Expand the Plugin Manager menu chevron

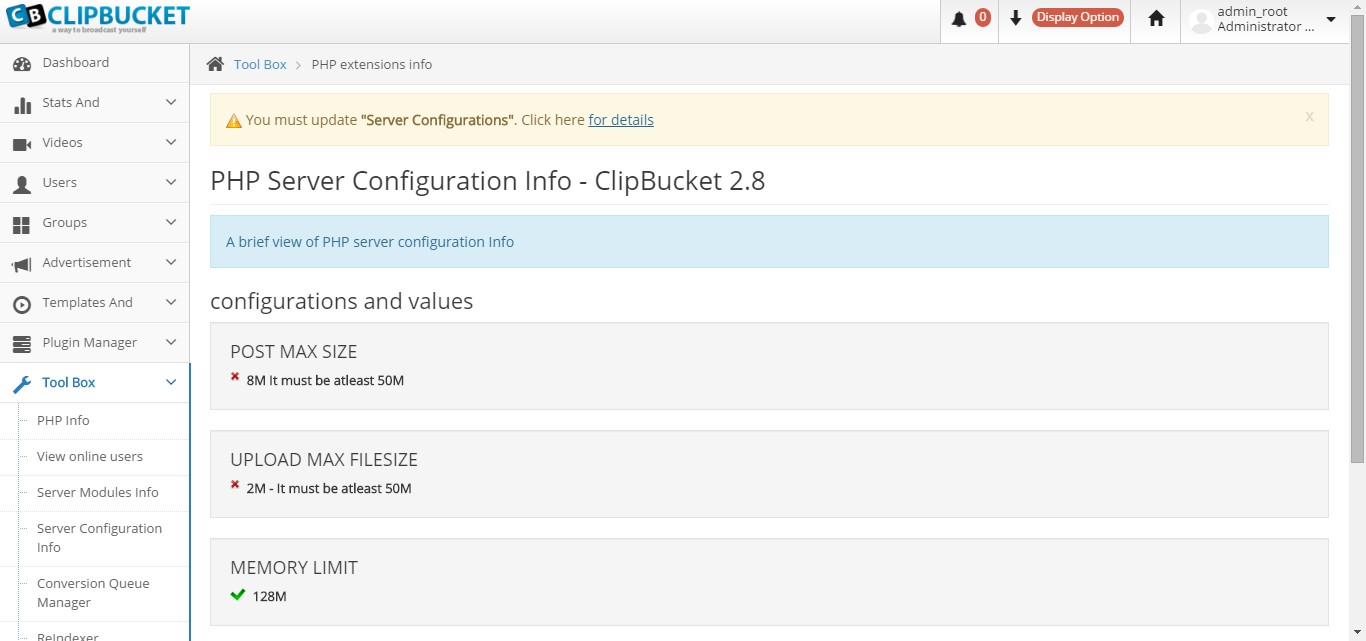tap(171, 342)
